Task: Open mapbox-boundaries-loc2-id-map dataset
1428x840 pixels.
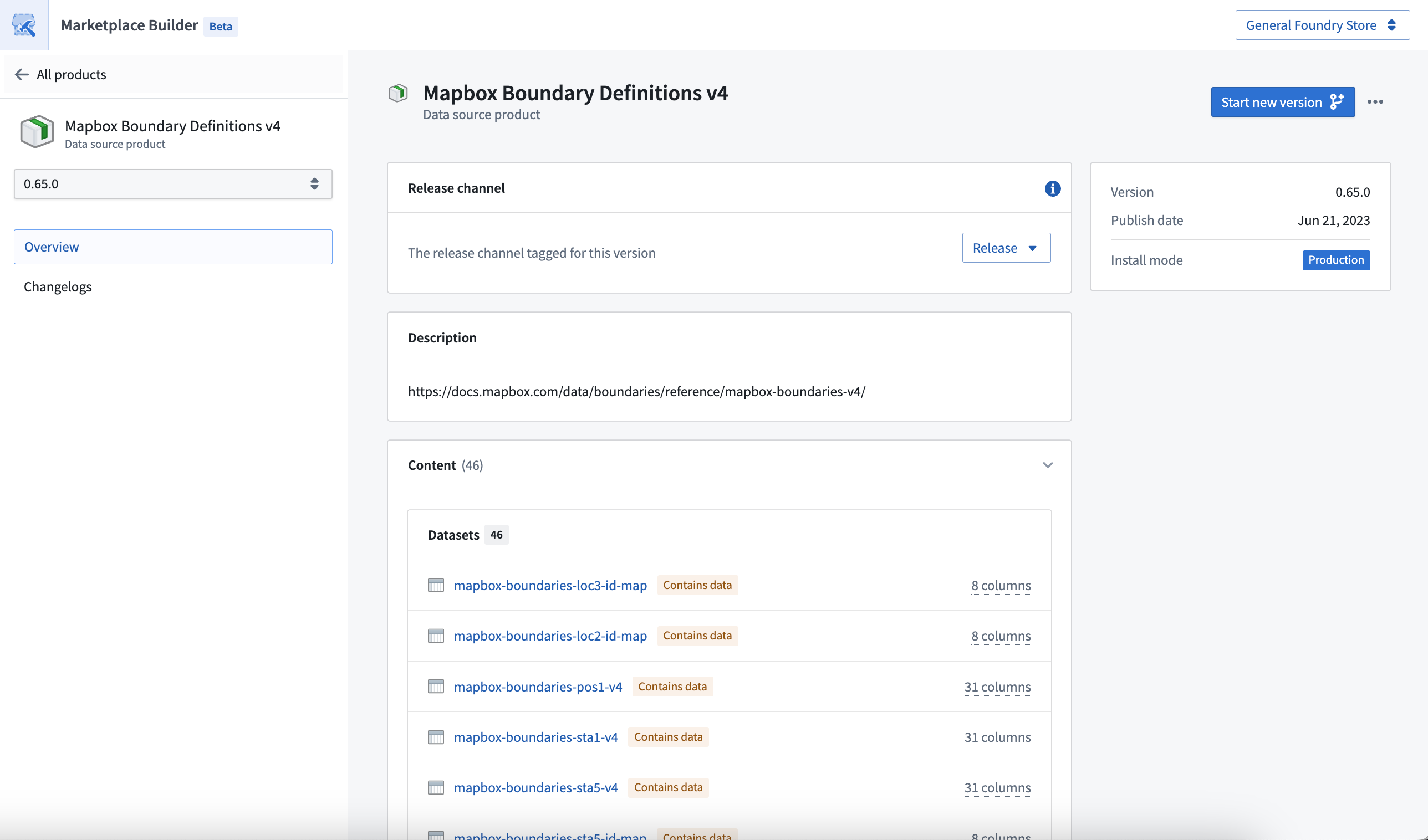Action: point(550,636)
